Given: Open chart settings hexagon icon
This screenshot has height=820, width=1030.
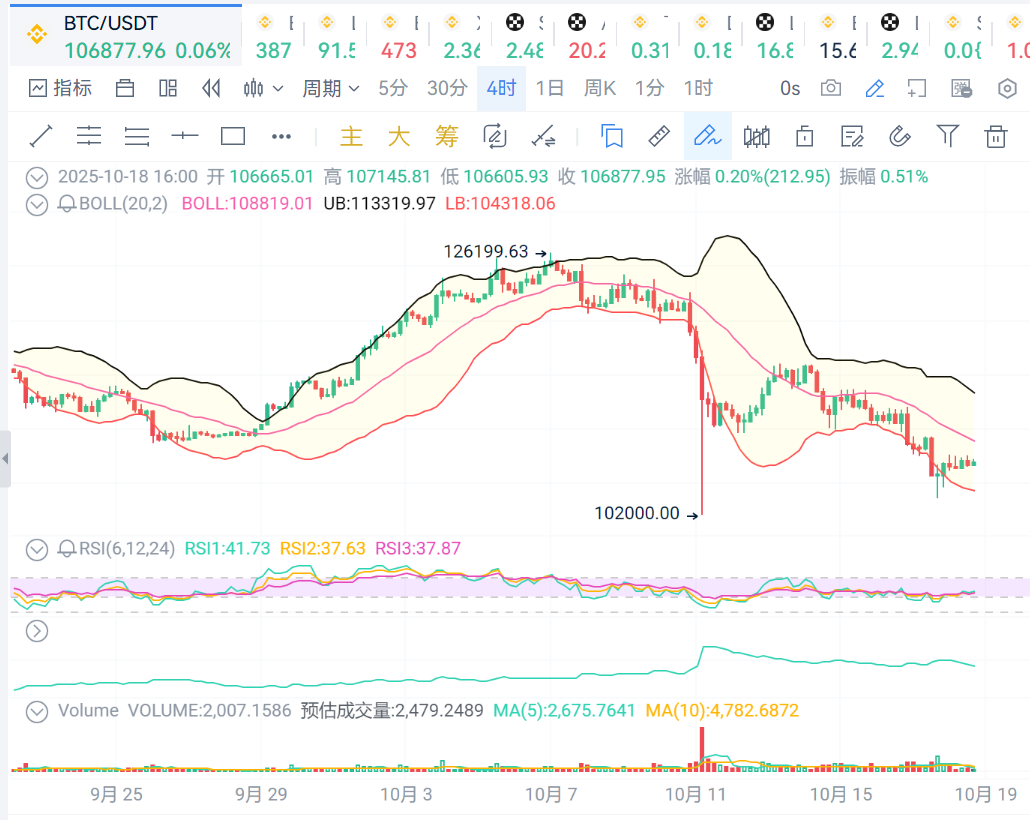Looking at the screenshot, I should click(x=1008, y=89).
